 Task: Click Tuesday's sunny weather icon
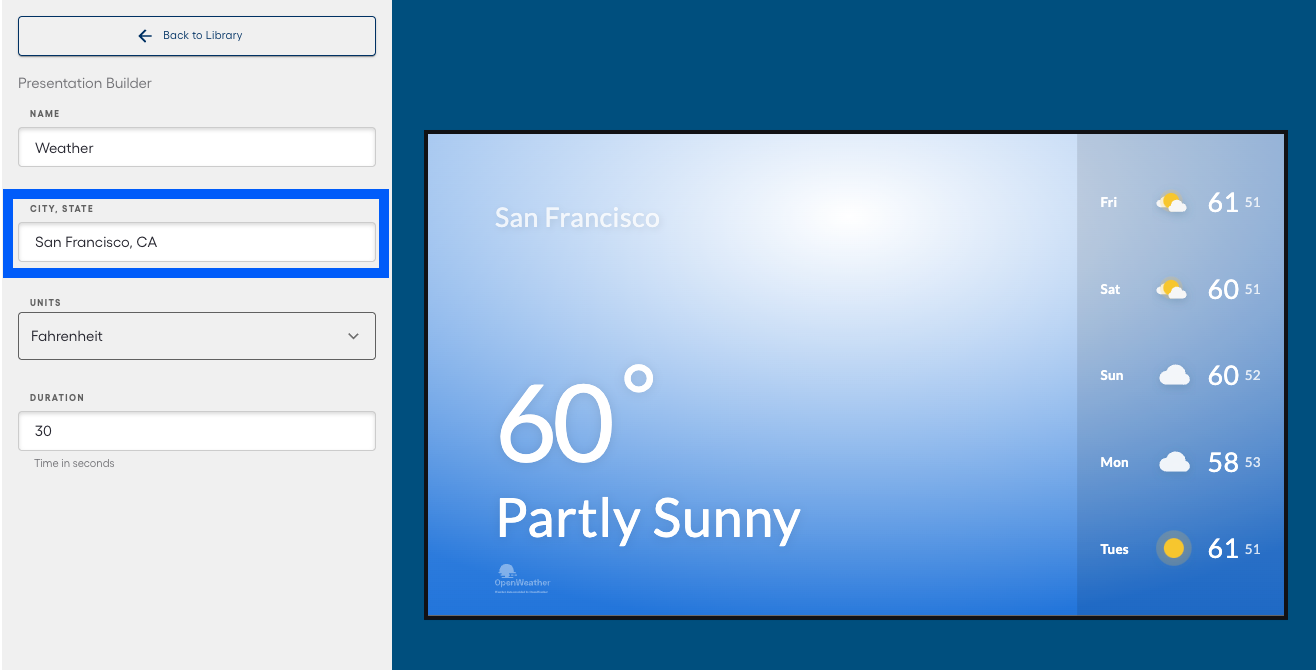1174,548
